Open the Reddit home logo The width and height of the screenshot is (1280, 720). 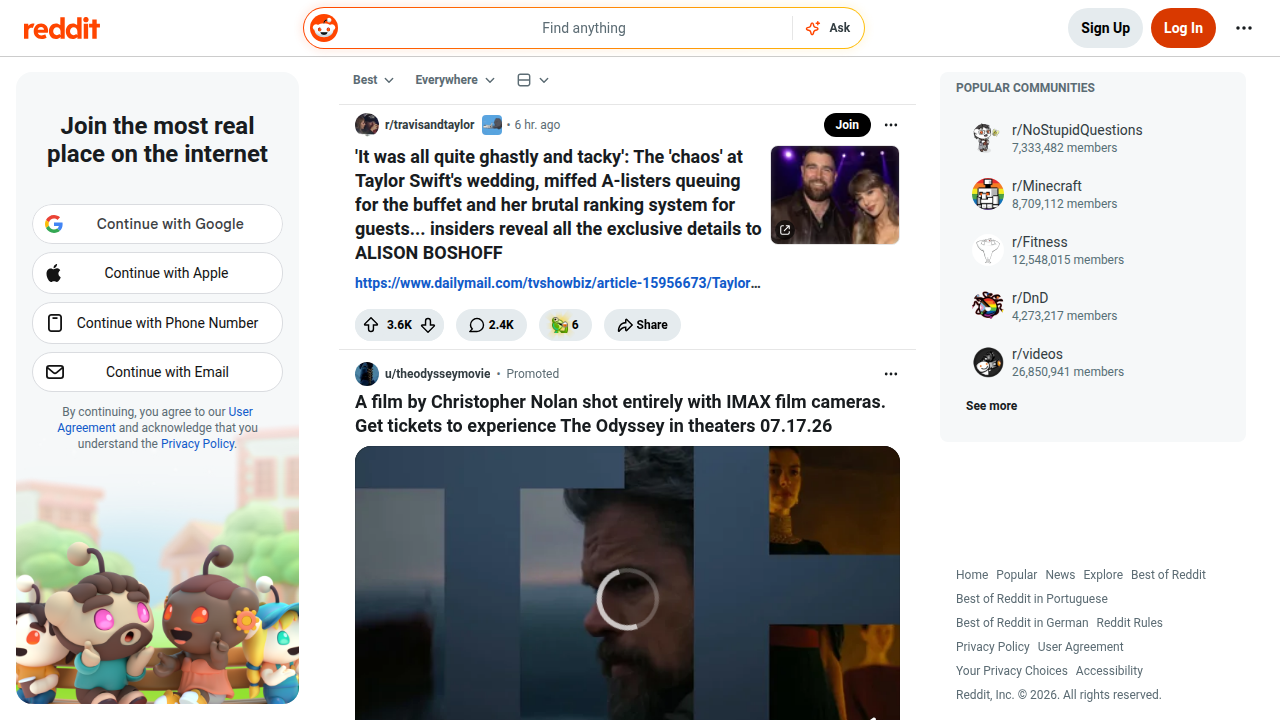[x=62, y=28]
